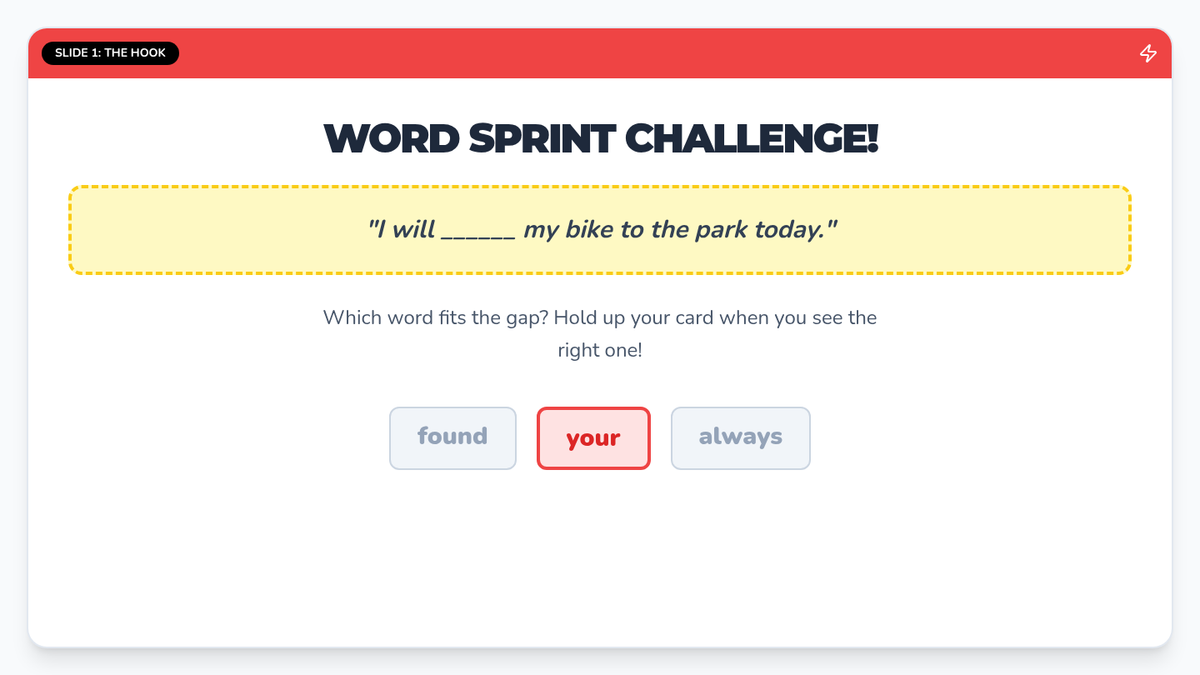Select the highlighted "your" word card
Viewport: 1200px width, 675px height.
click(593, 438)
